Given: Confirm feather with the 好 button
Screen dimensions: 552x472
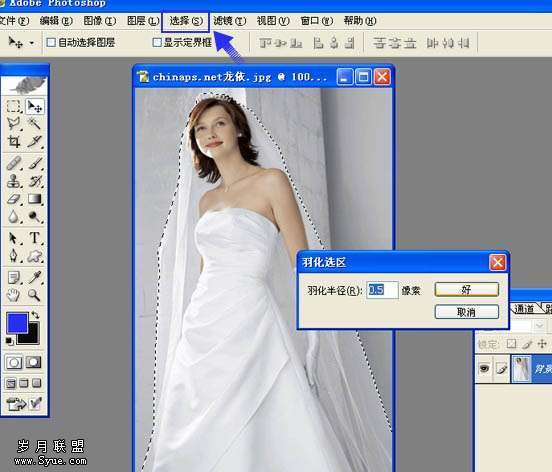Looking at the screenshot, I should (x=466, y=290).
